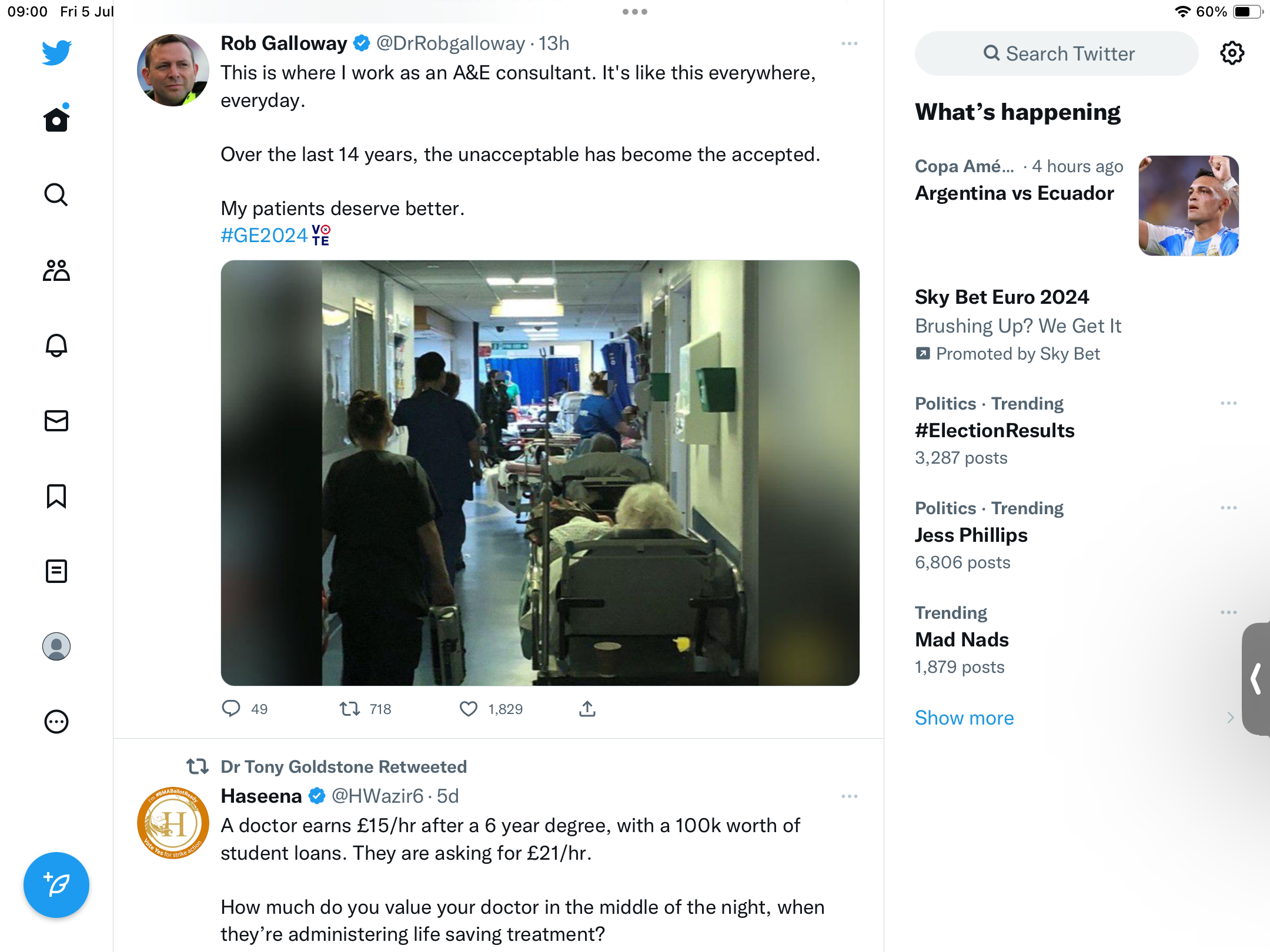This screenshot has width=1270, height=952.
Task: Open more options on Rob Galloway's tweet
Action: tap(850, 43)
